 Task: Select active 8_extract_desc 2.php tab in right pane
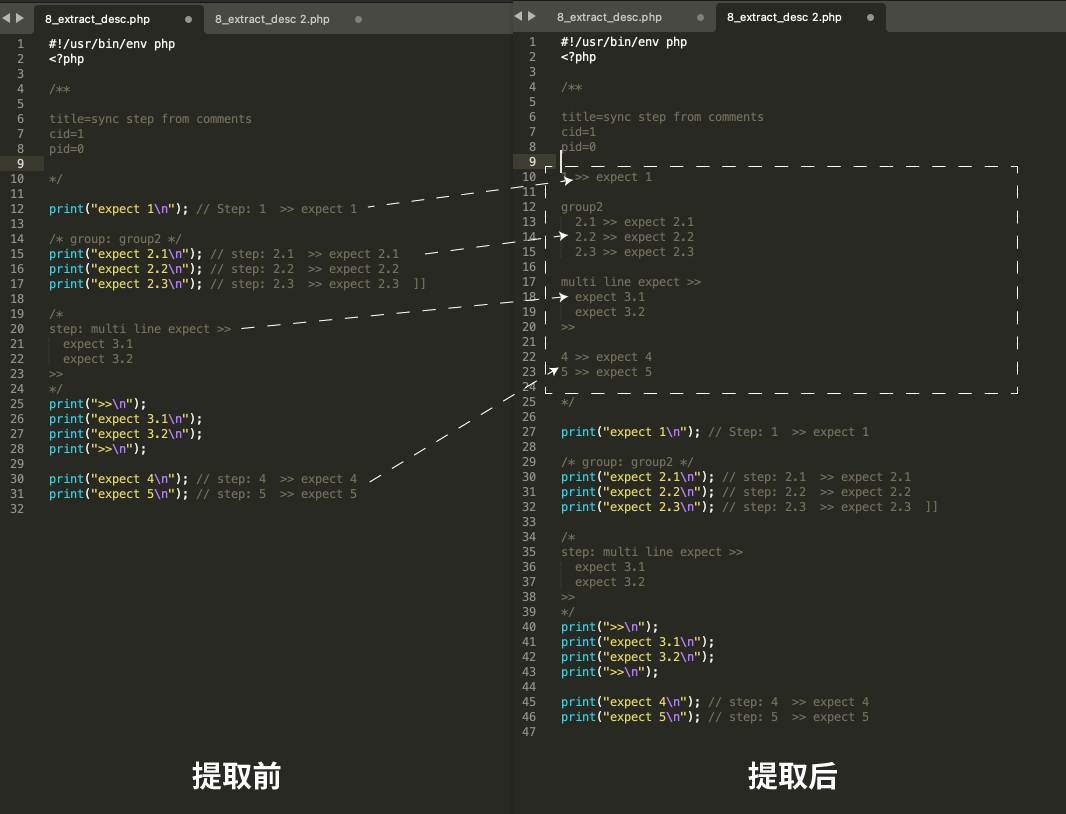784,17
